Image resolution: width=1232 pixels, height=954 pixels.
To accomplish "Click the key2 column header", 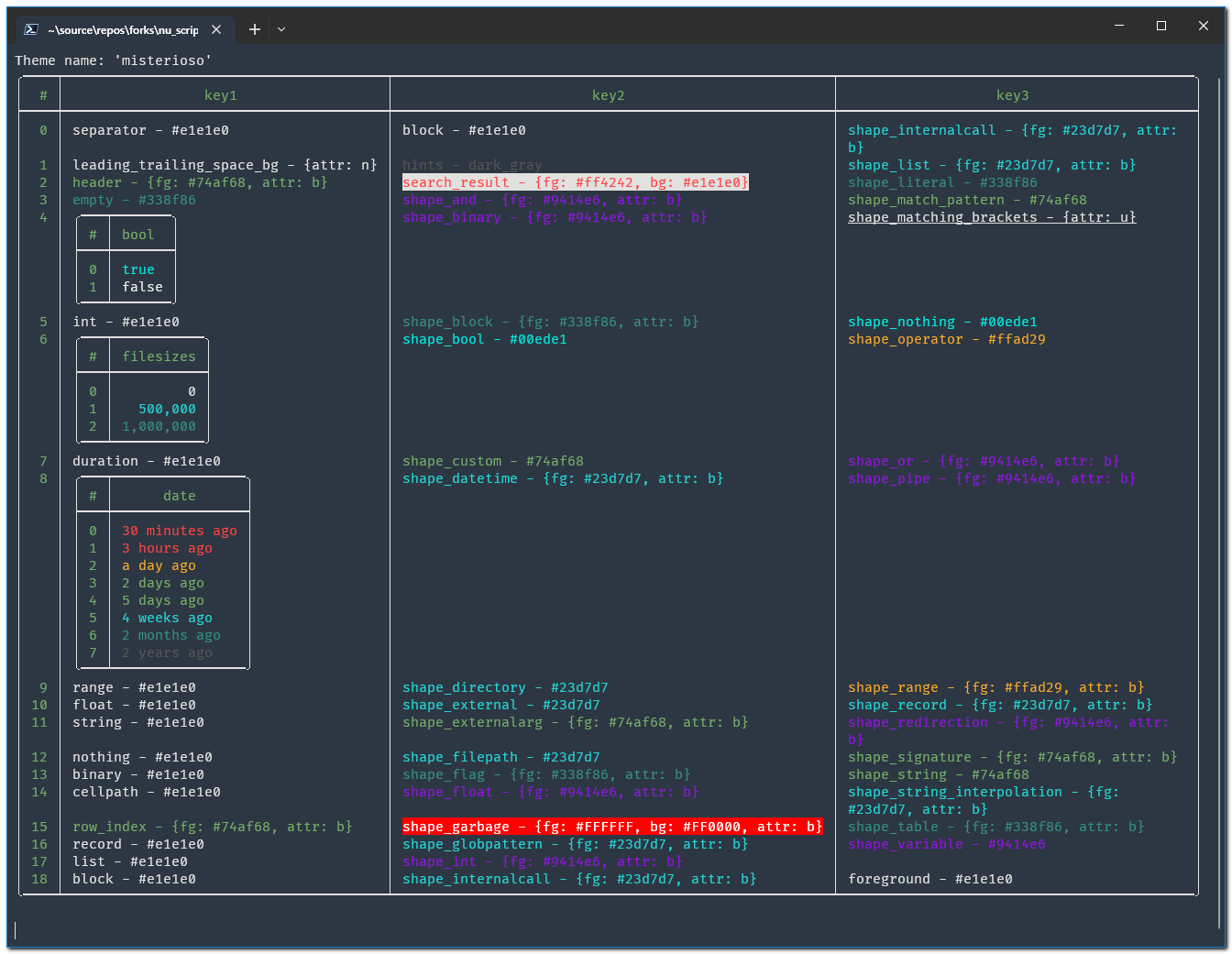I will coord(609,95).
